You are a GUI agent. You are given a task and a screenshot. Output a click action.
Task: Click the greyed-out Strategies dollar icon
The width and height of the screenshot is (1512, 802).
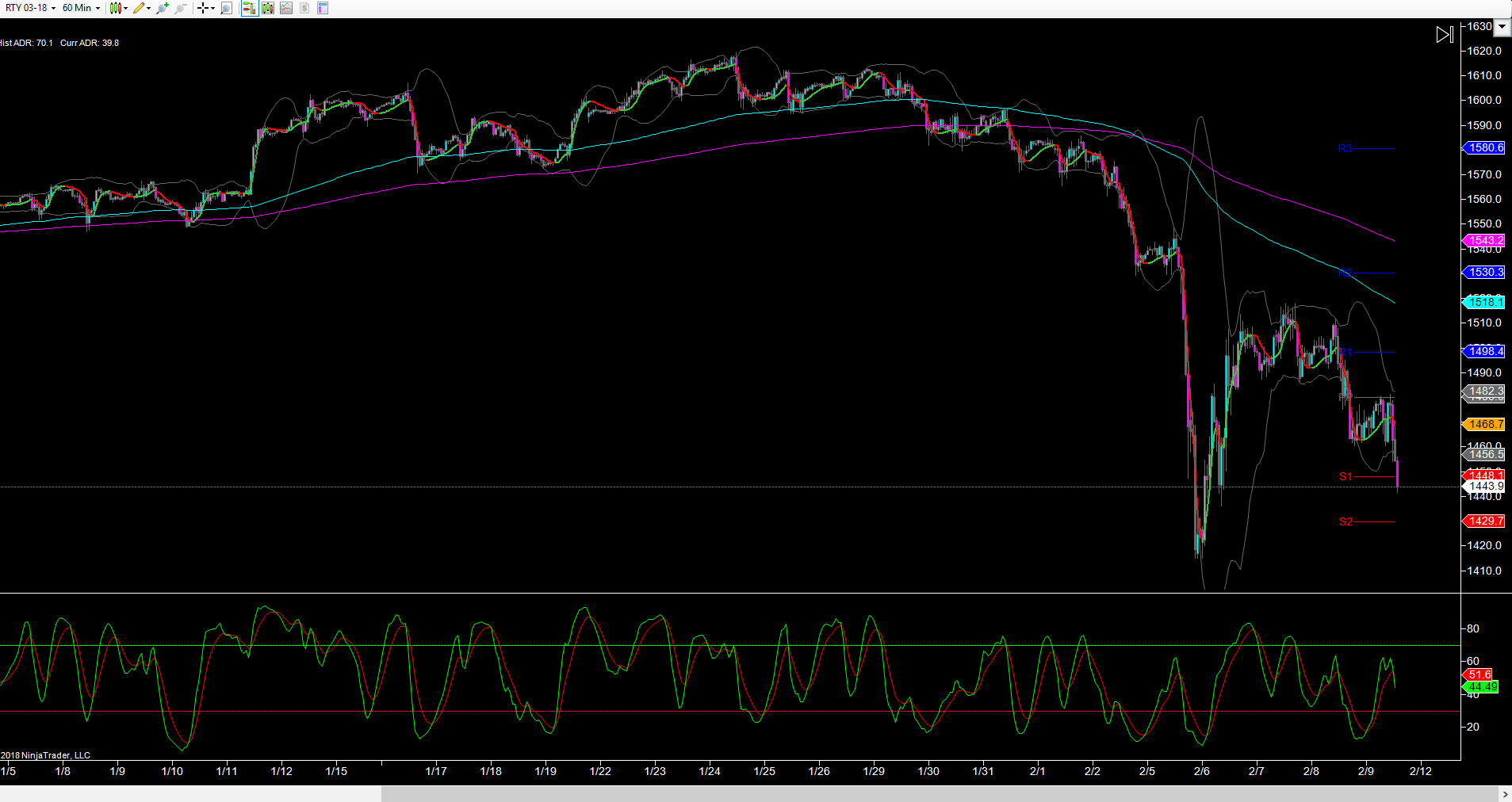coord(304,8)
